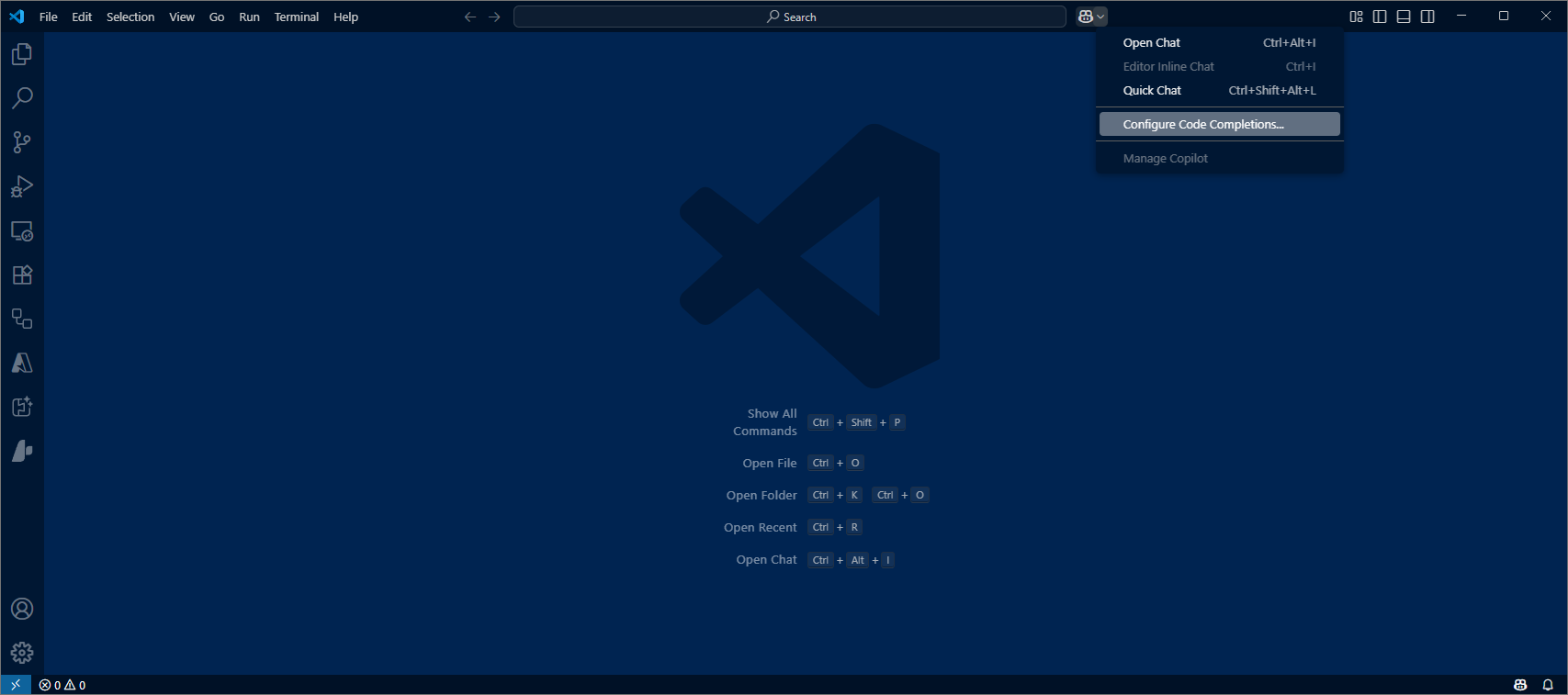
Task: Choose Quick Chat from Copilot menu
Action: coord(1152,90)
